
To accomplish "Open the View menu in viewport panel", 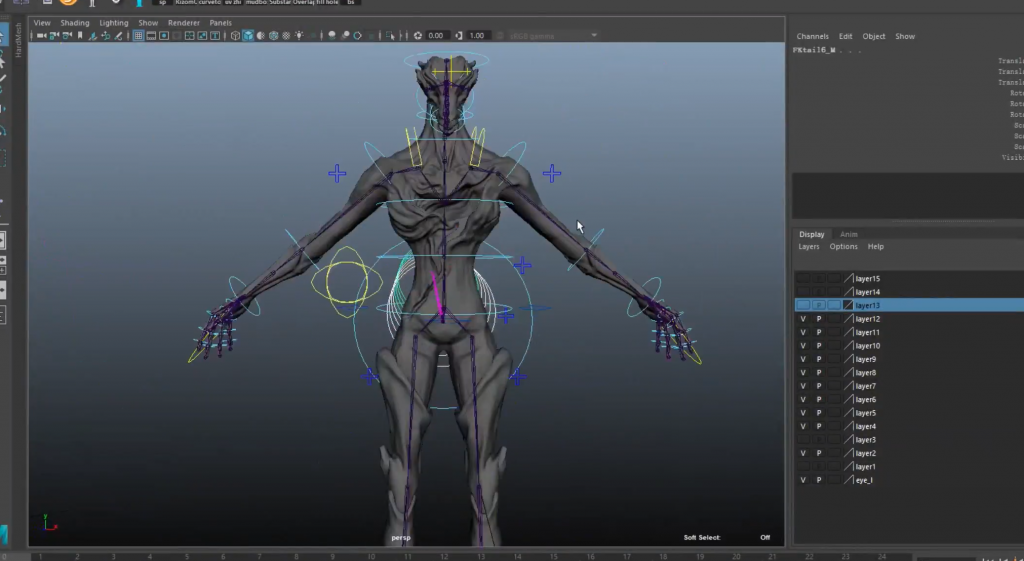I will tap(42, 22).
